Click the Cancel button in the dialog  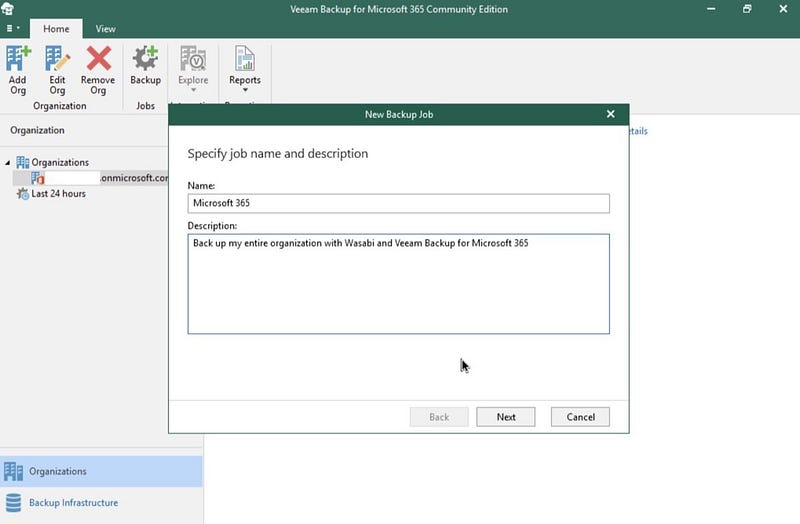(580, 417)
